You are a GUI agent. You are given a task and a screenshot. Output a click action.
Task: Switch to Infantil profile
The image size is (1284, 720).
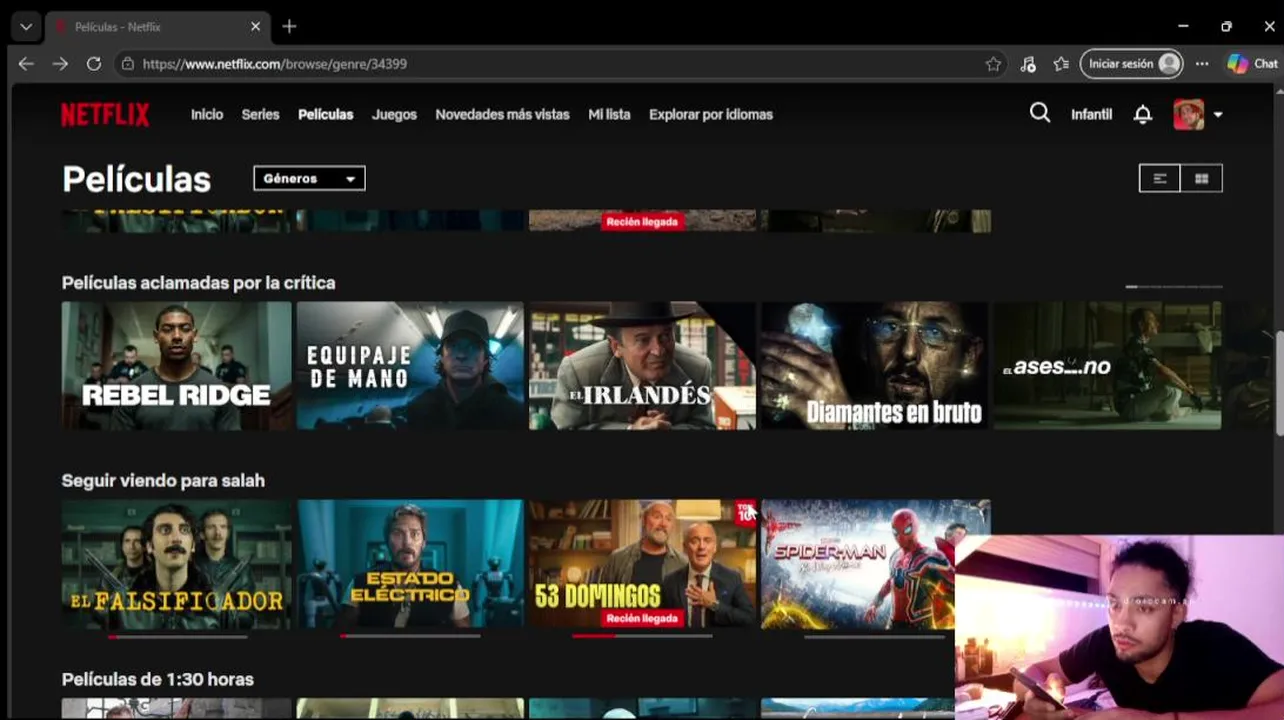1091,114
